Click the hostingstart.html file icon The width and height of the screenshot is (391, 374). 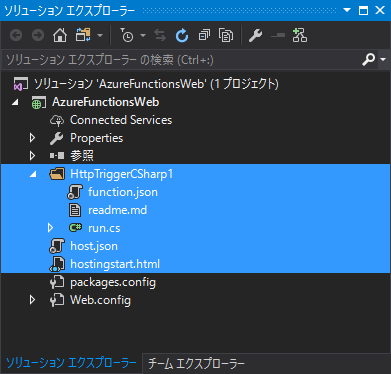pos(57,264)
